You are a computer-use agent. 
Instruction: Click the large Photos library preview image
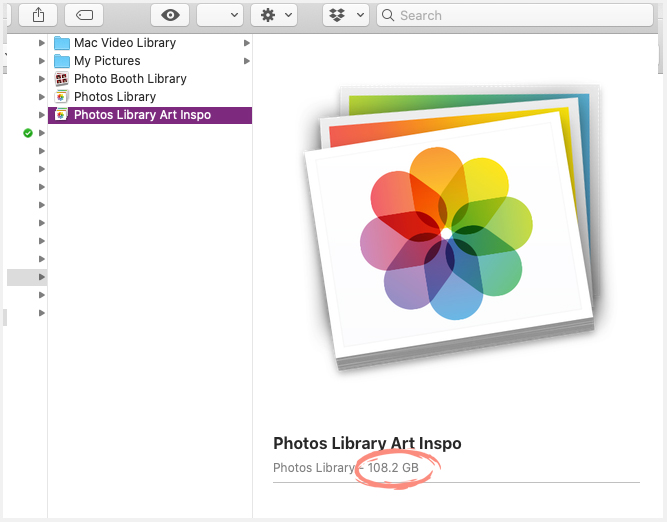point(451,228)
